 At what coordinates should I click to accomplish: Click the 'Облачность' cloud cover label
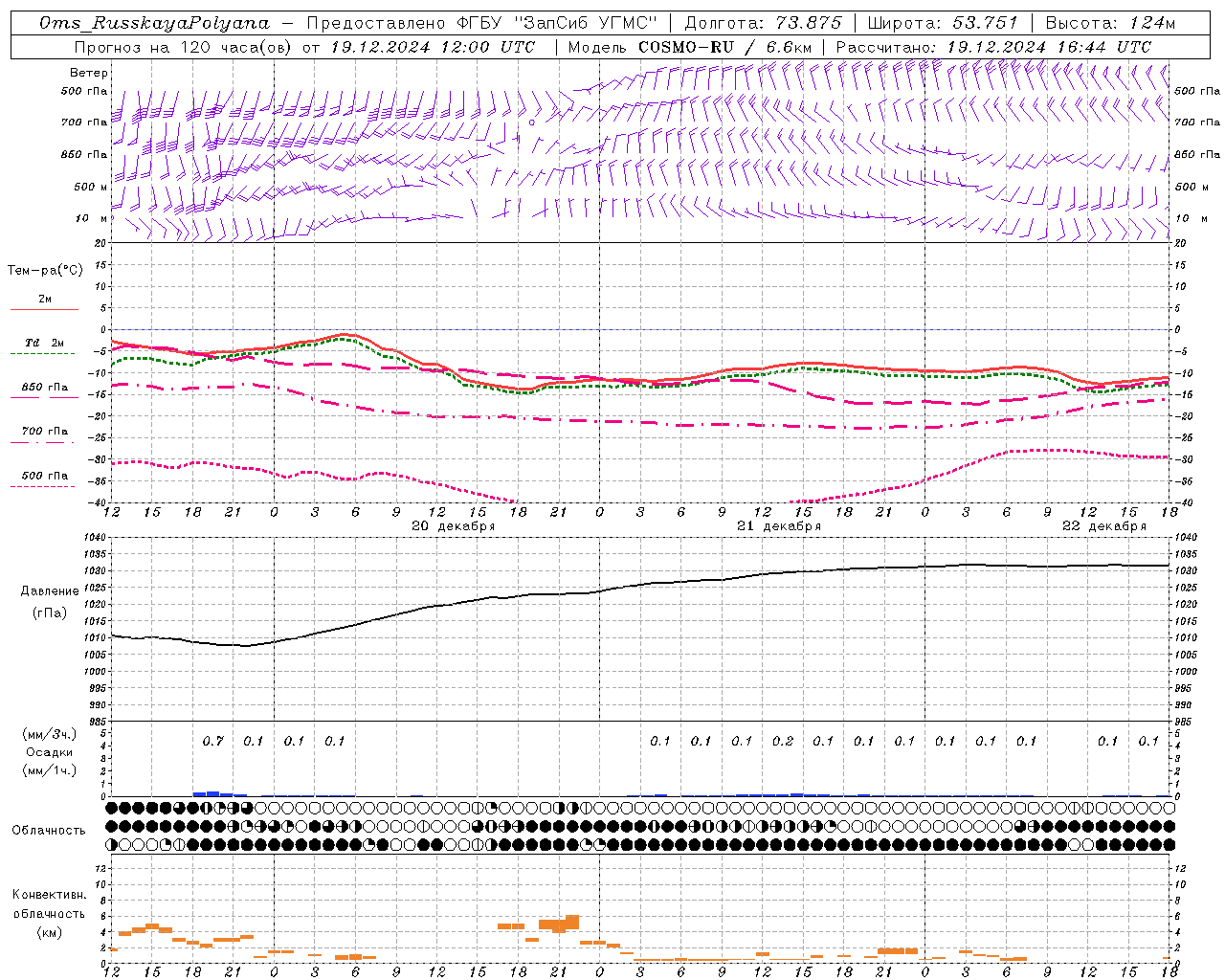pyautogui.click(x=49, y=831)
